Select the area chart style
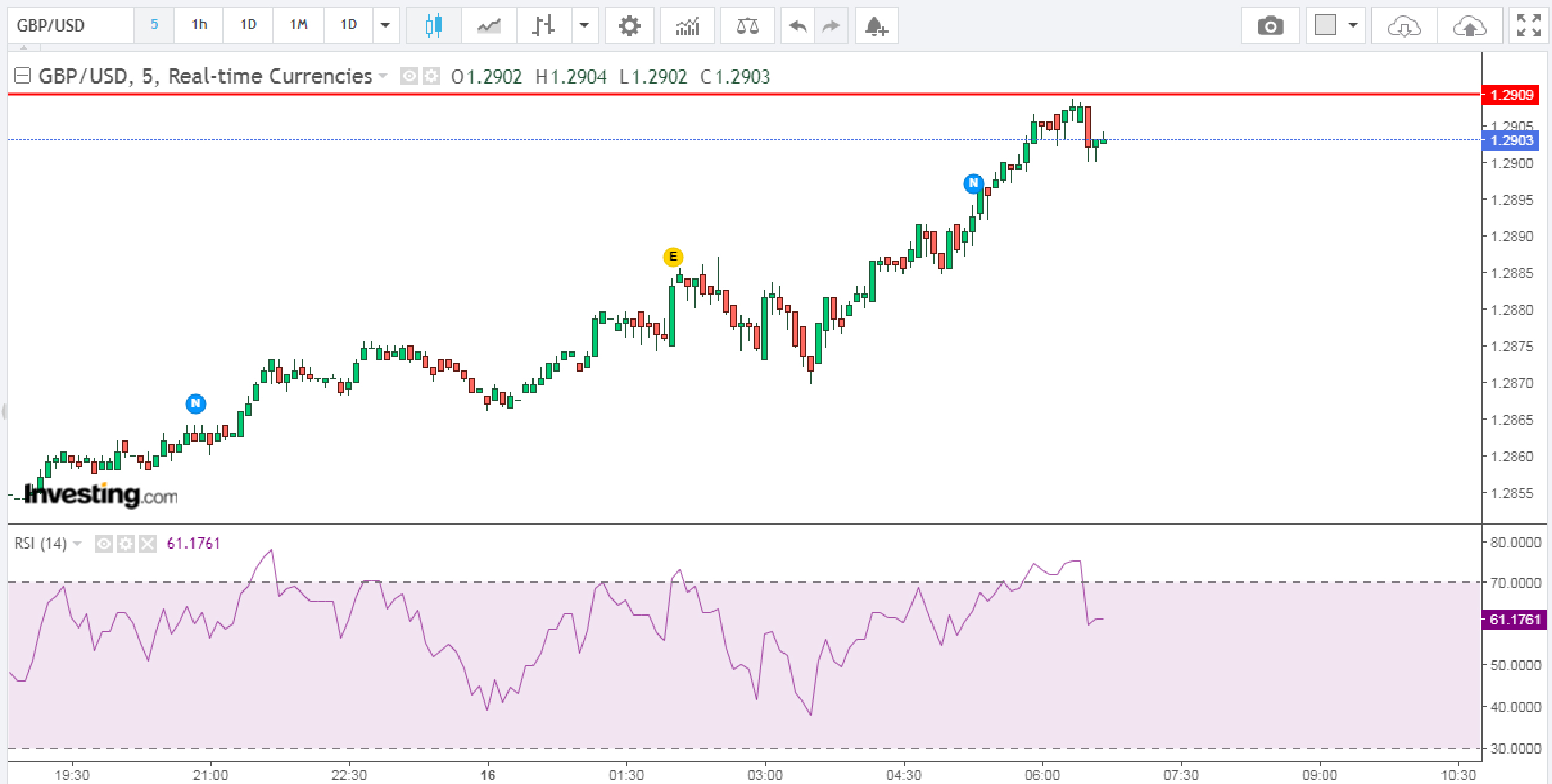Viewport: 1552px width, 784px height. point(489,25)
